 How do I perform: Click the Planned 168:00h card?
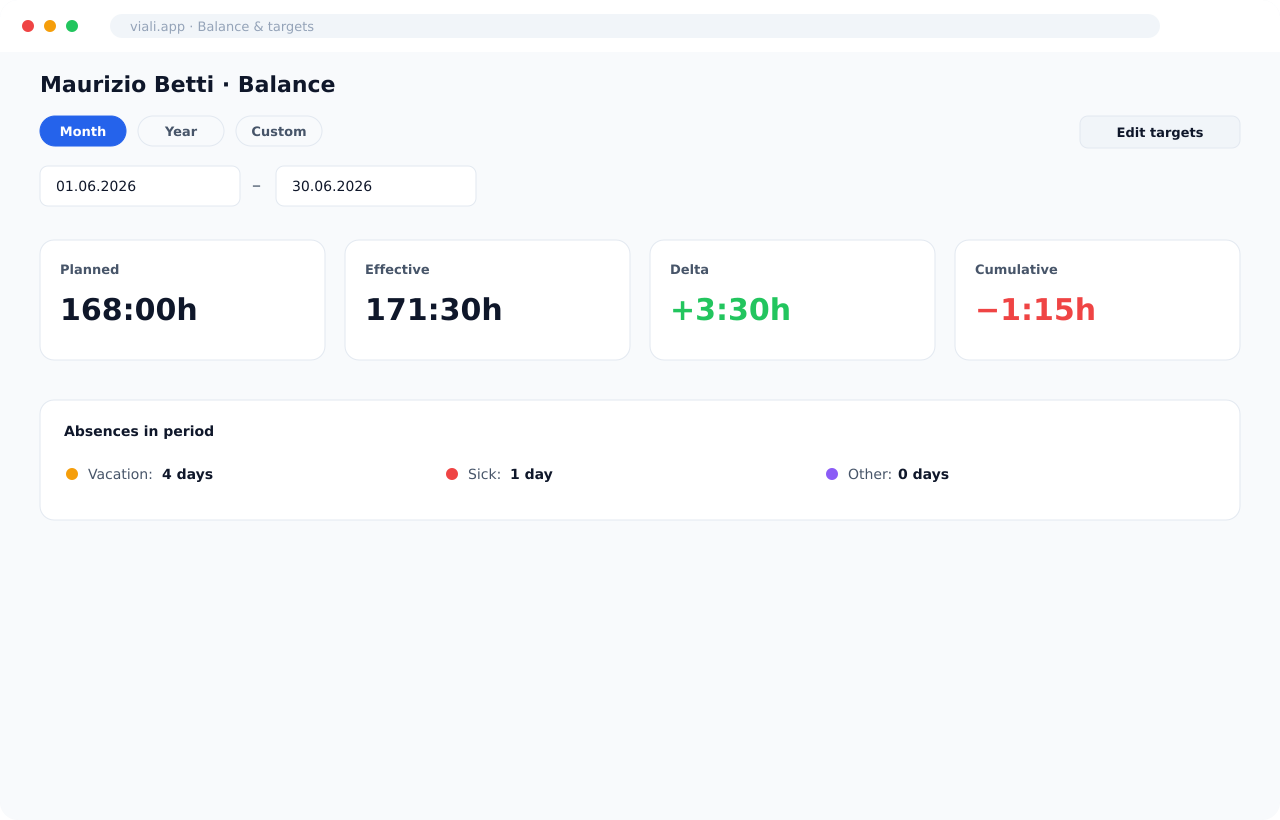(x=182, y=300)
